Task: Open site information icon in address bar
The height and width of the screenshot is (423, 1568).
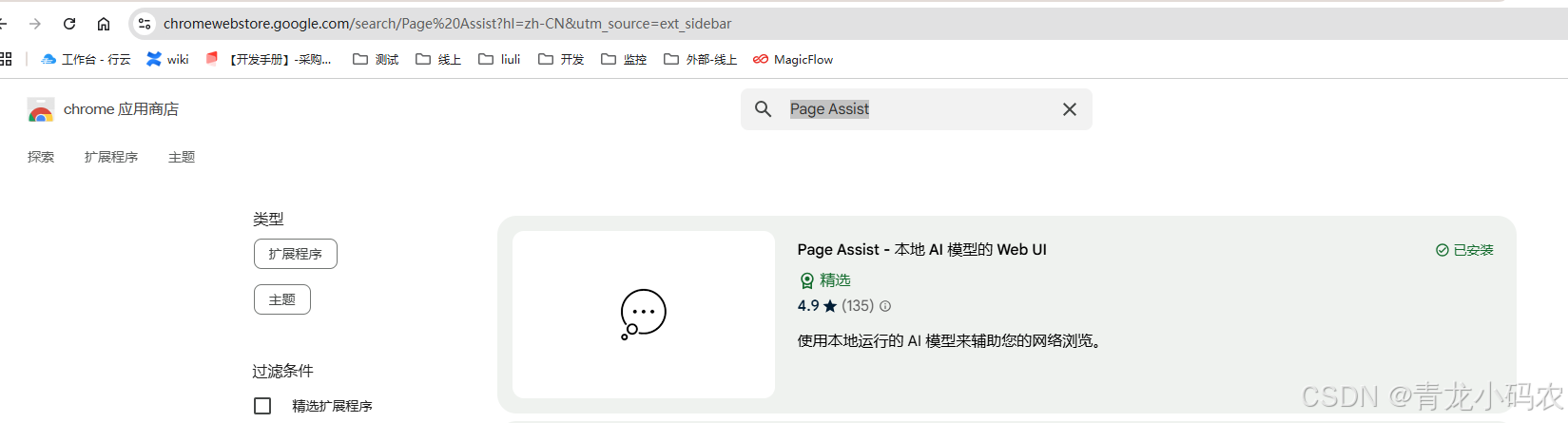Action: pyautogui.click(x=145, y=24)
